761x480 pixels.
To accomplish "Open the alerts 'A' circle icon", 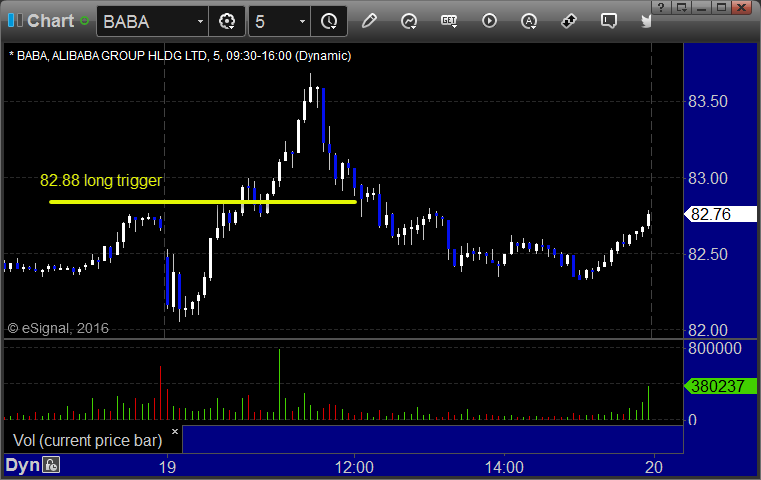I will [529, 21].
